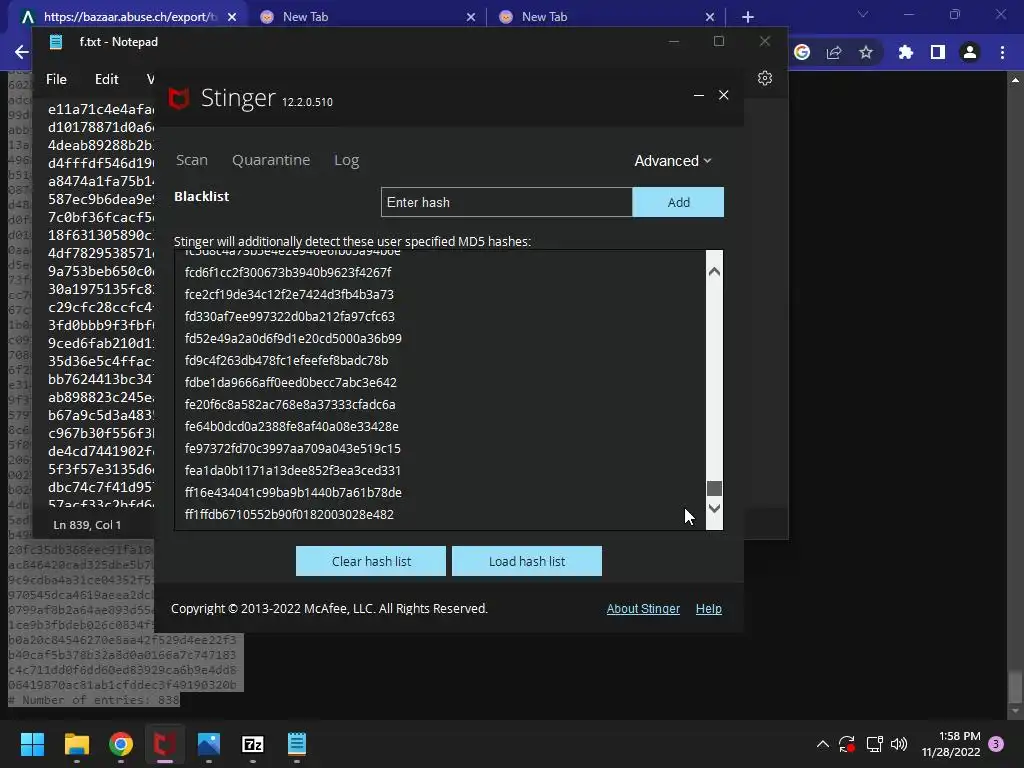The image size is (1024, 768).
Task: Select hash ff1ffdb6710552b90f0182003028e482
Action: point(289,515)
